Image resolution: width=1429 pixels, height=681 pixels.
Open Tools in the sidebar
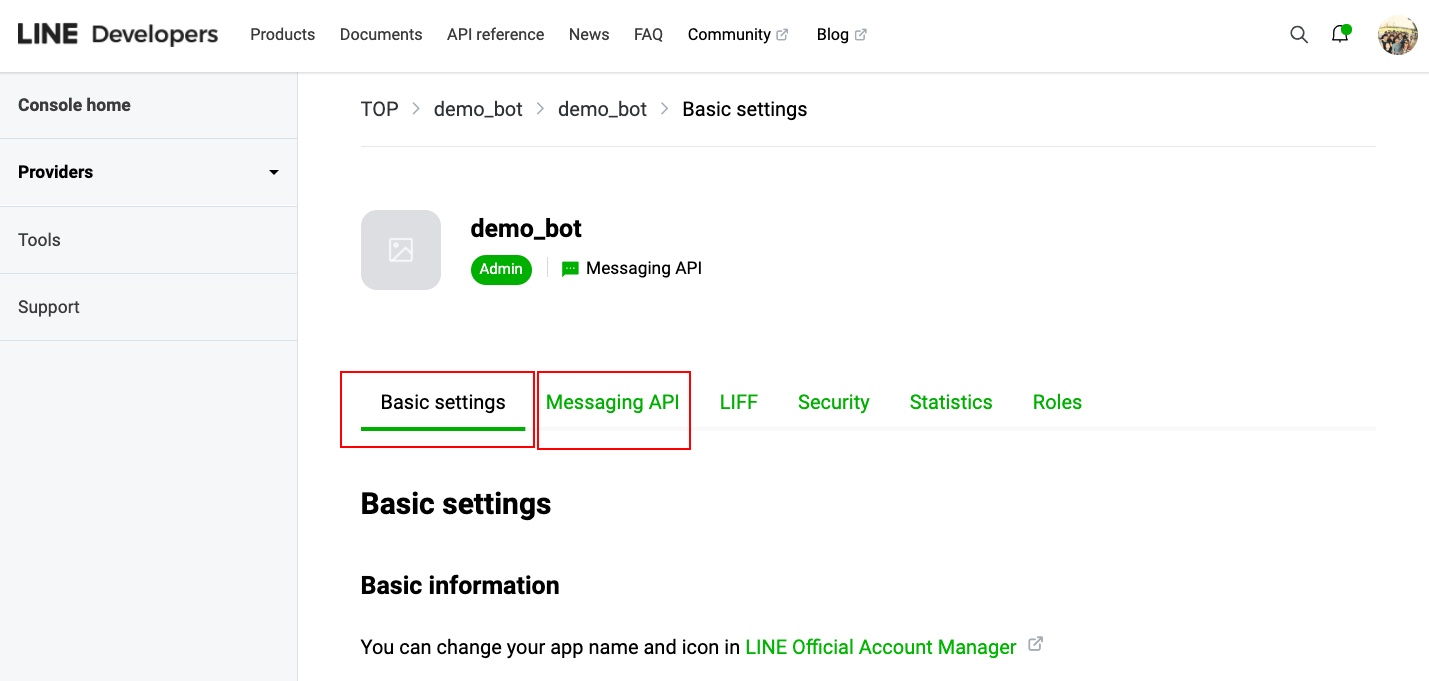39,240
